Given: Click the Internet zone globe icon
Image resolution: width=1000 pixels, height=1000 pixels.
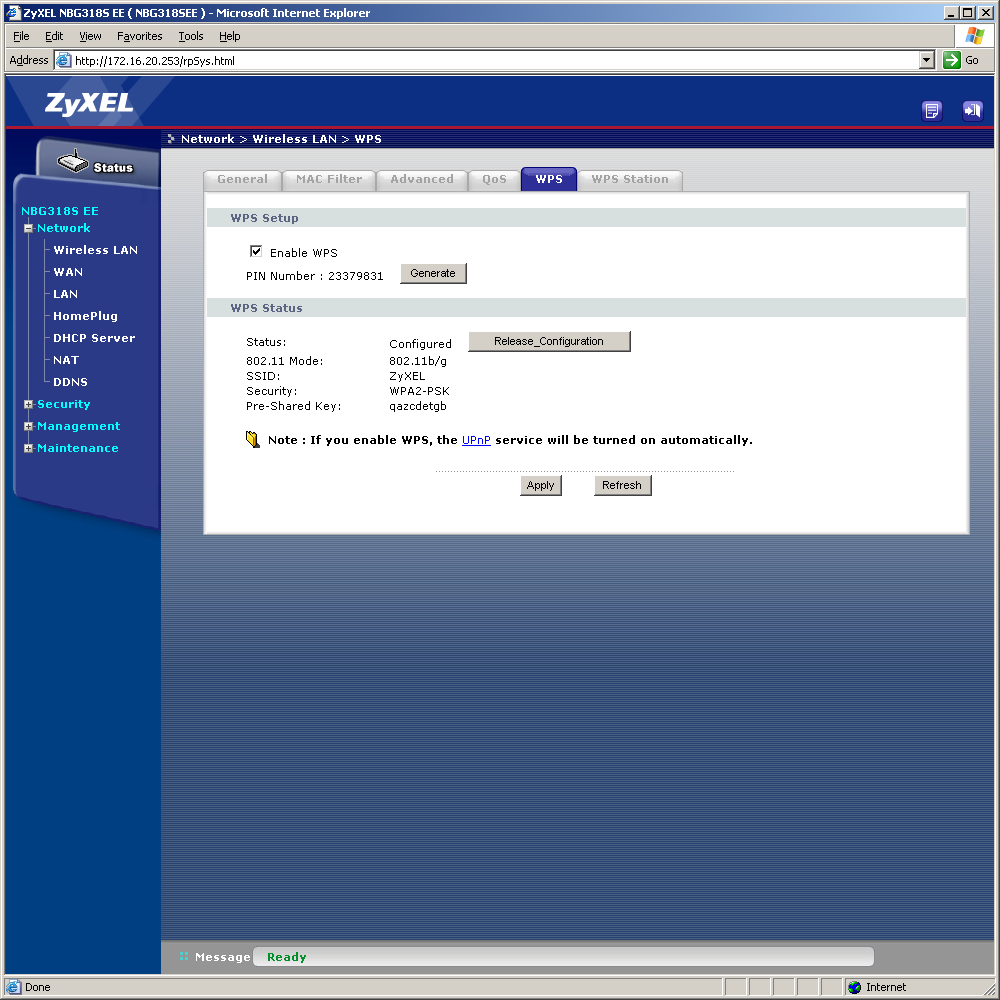Looking at the screenshot, I should pyautogui.click(x=855, y=987).
